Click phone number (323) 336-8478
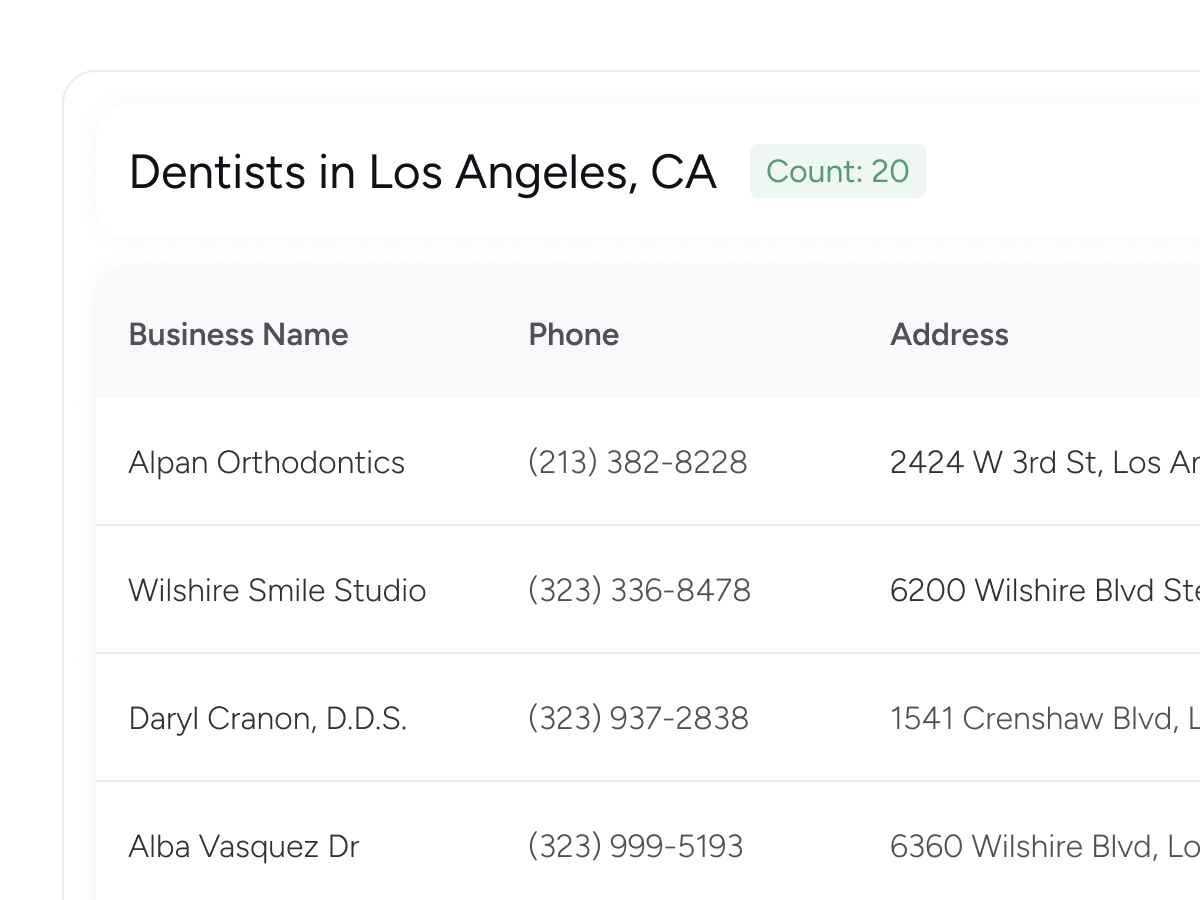Screen dimensions: 1200x900 click(x=639, y=590)
